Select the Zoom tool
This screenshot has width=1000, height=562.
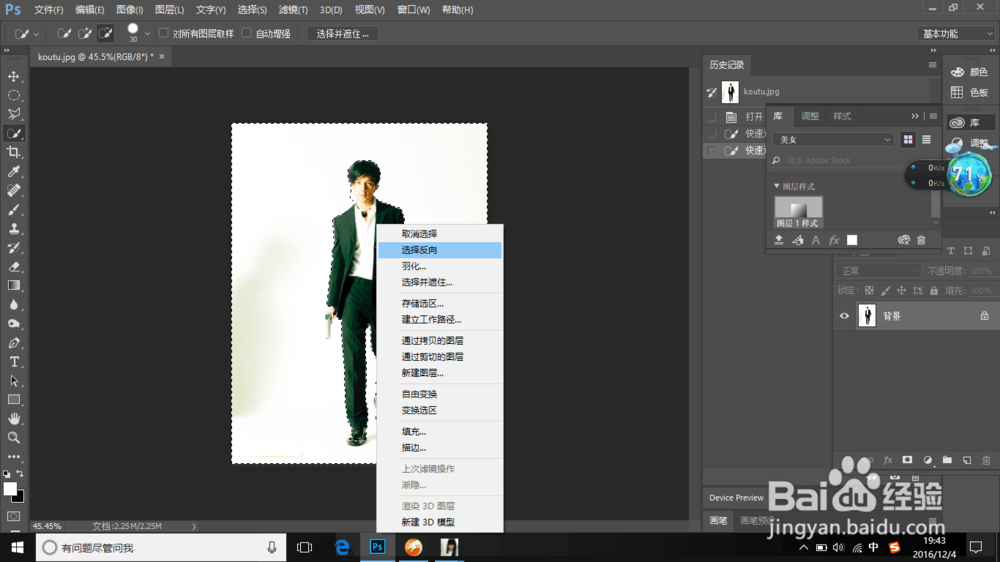click(x=13, y=438)
